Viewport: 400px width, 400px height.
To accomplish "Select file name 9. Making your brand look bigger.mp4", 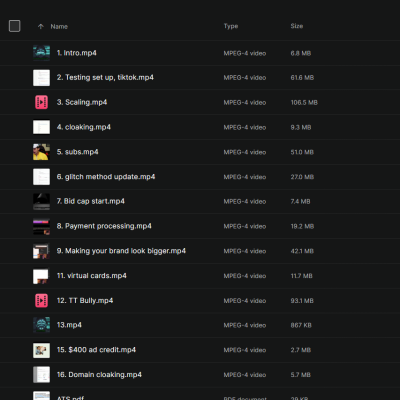I will [x=121, y=251].
